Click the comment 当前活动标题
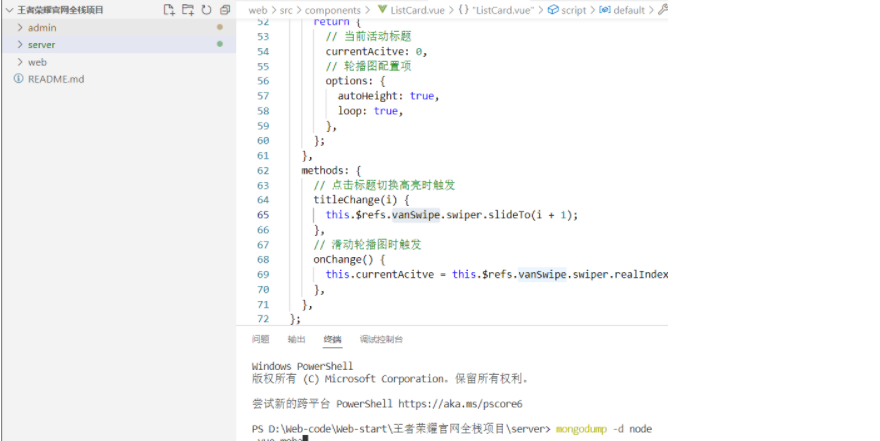This screenshot has width=880, height=441. [377, 36]
